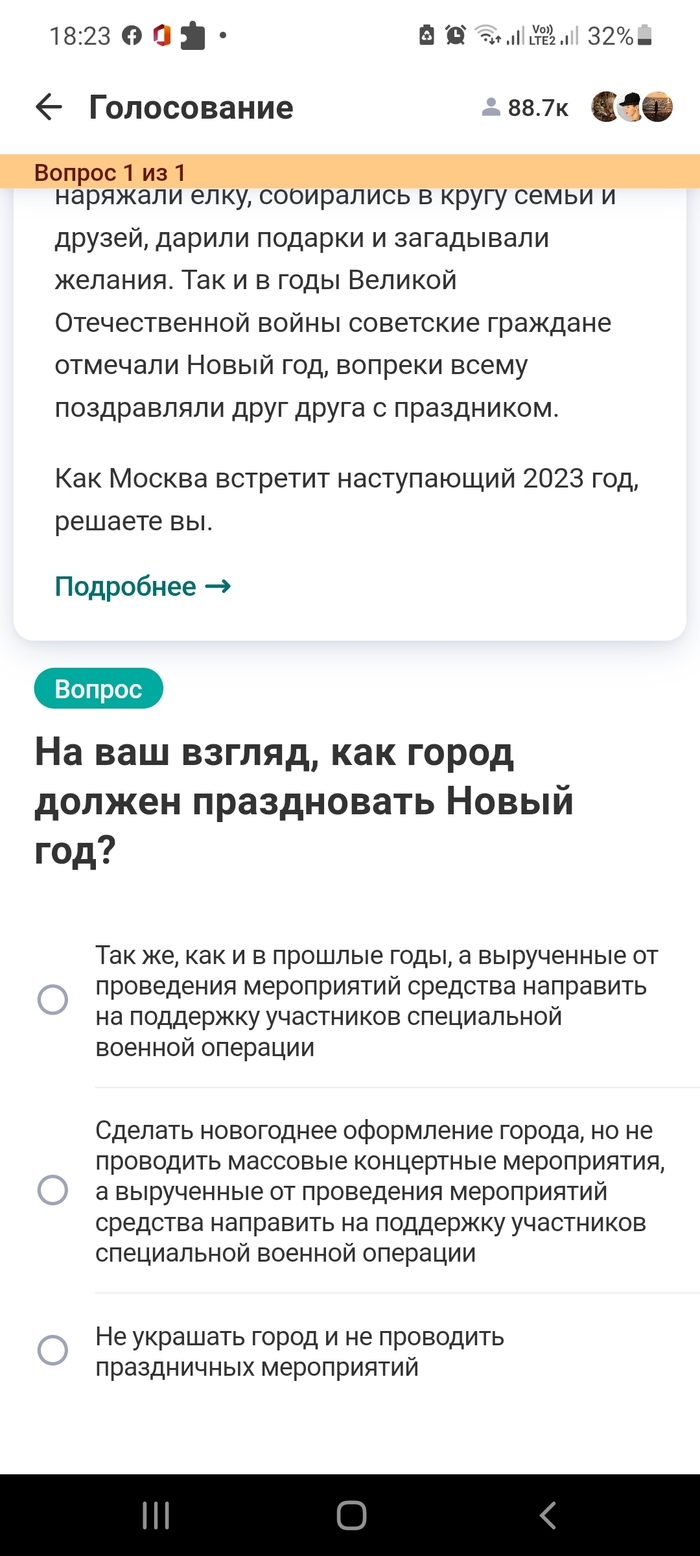This screenshot has height=1556, width=700.
Task: Open the 'Подробнее' link
Action: [x=143, y=586]
